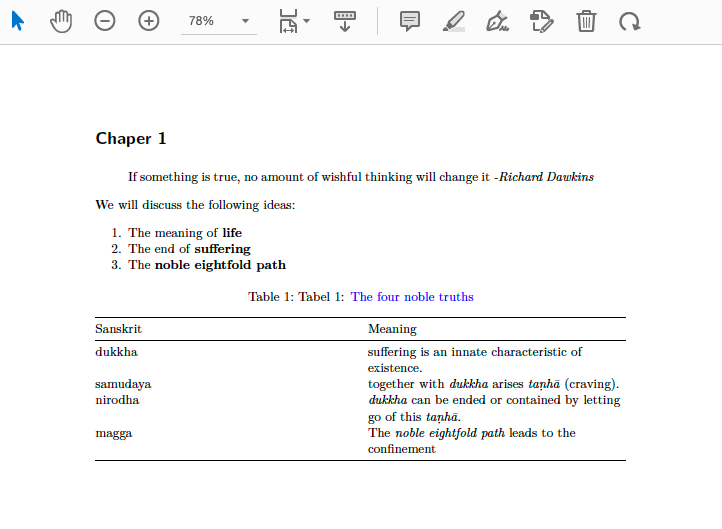Click the fit page width icon
The width and height of the screenshot is (722, 529).
pyautogui.click(x=288, y=21)
